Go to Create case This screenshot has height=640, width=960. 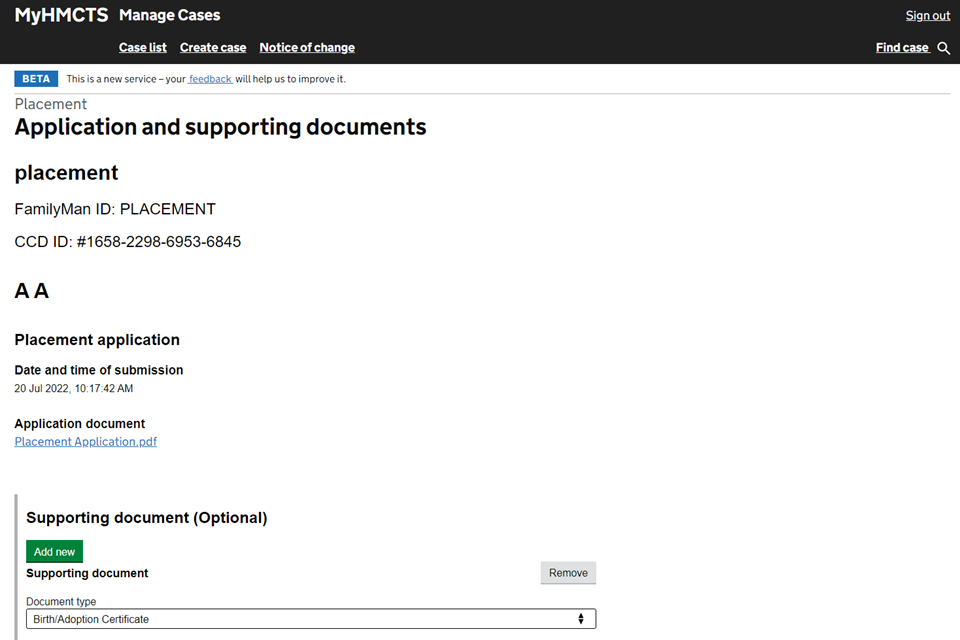click(213, 47)
